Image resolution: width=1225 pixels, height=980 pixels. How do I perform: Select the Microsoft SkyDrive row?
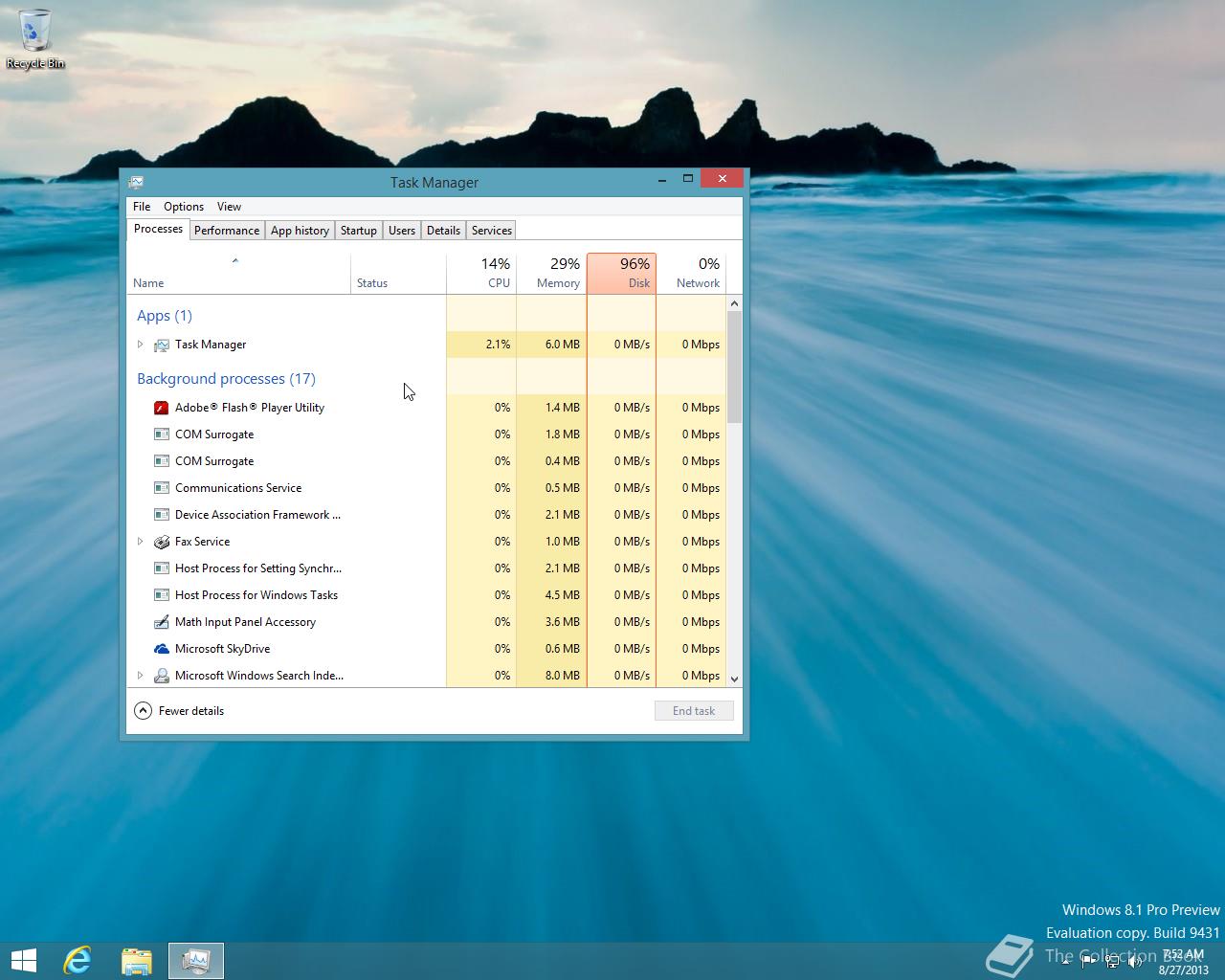[427, 649]
